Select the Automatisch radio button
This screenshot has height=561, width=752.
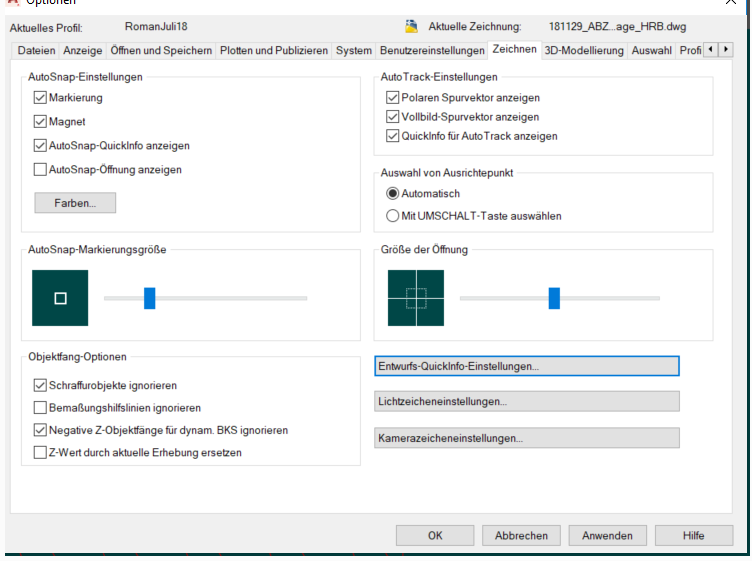coord(393,194)
